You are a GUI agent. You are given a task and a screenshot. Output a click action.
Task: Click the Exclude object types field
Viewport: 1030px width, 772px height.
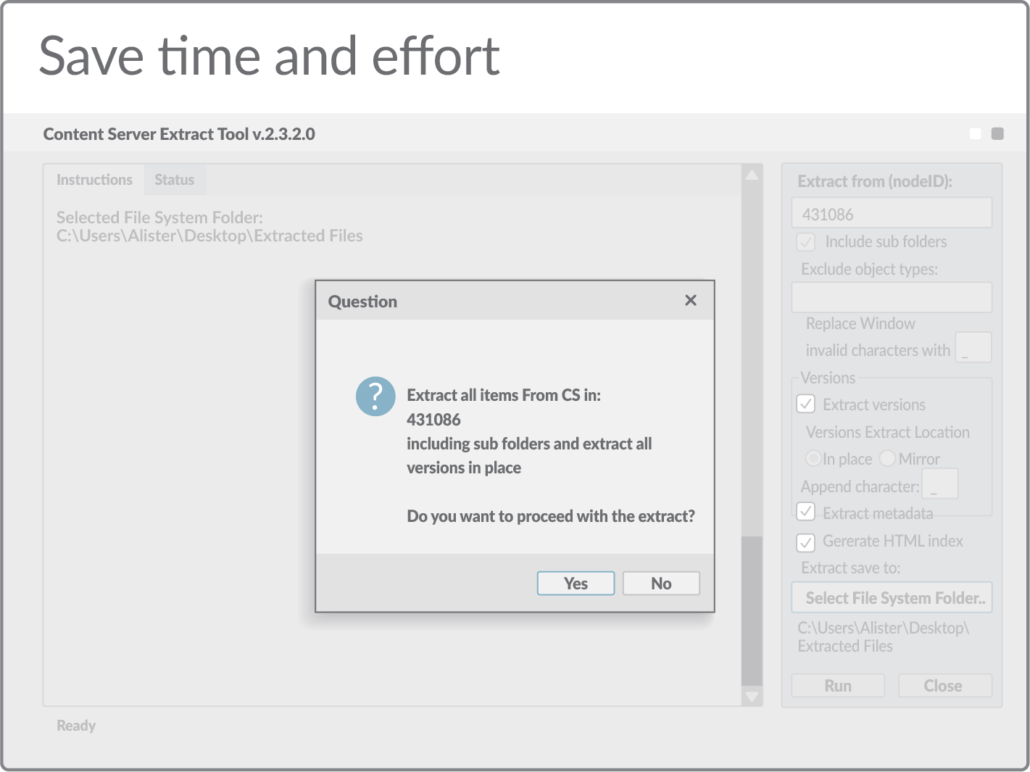[x=891, y=297]
